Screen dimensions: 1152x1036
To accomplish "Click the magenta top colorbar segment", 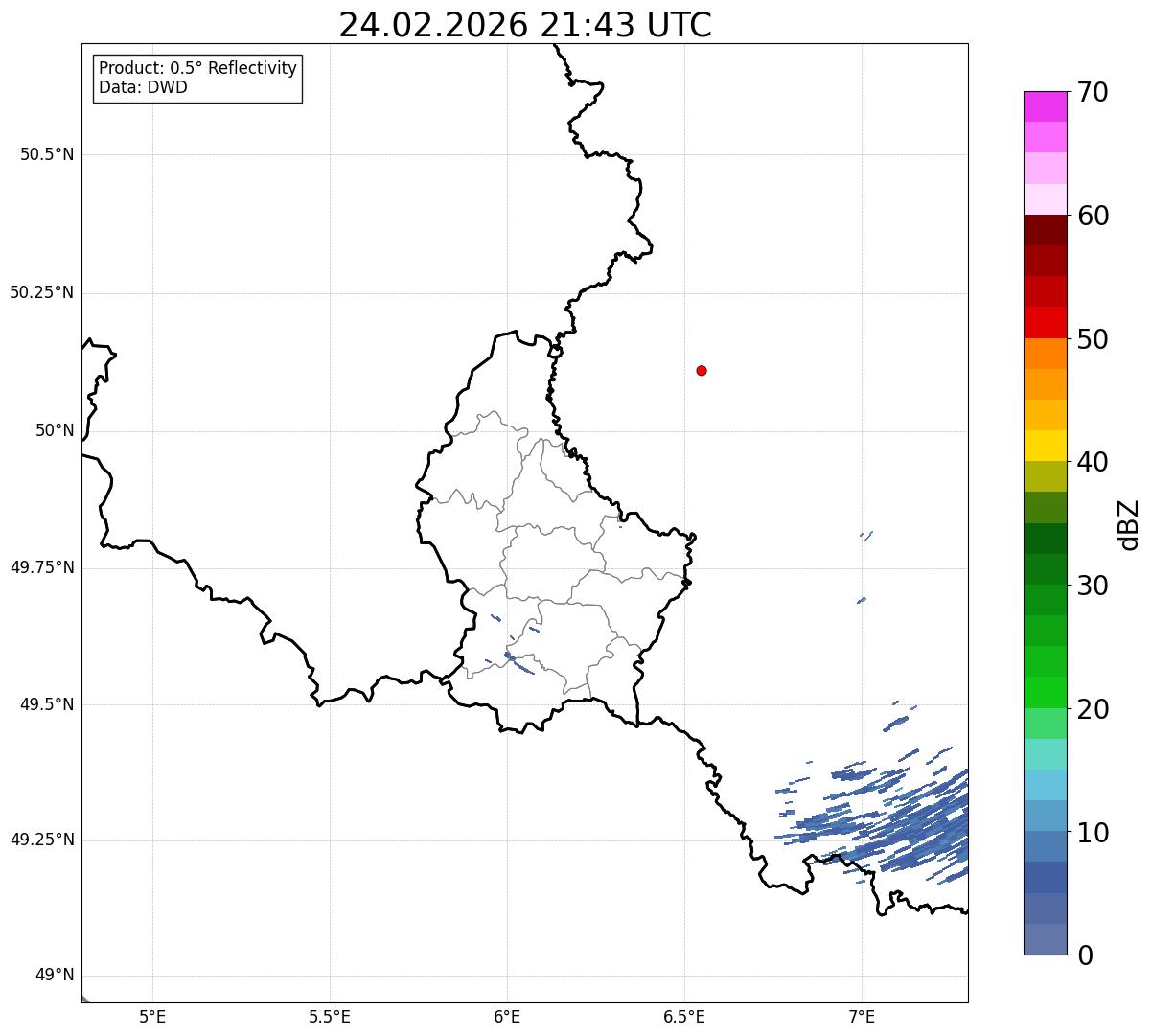I will coord(1045,106).
